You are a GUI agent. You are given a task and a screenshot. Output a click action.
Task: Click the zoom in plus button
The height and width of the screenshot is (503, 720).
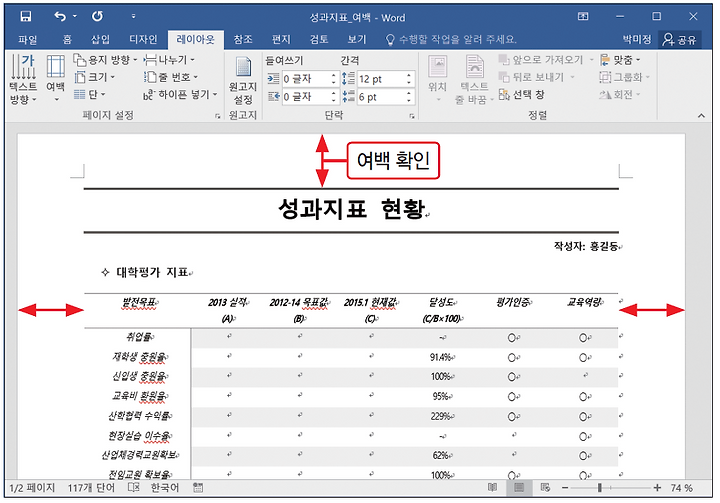pos(657,488)
